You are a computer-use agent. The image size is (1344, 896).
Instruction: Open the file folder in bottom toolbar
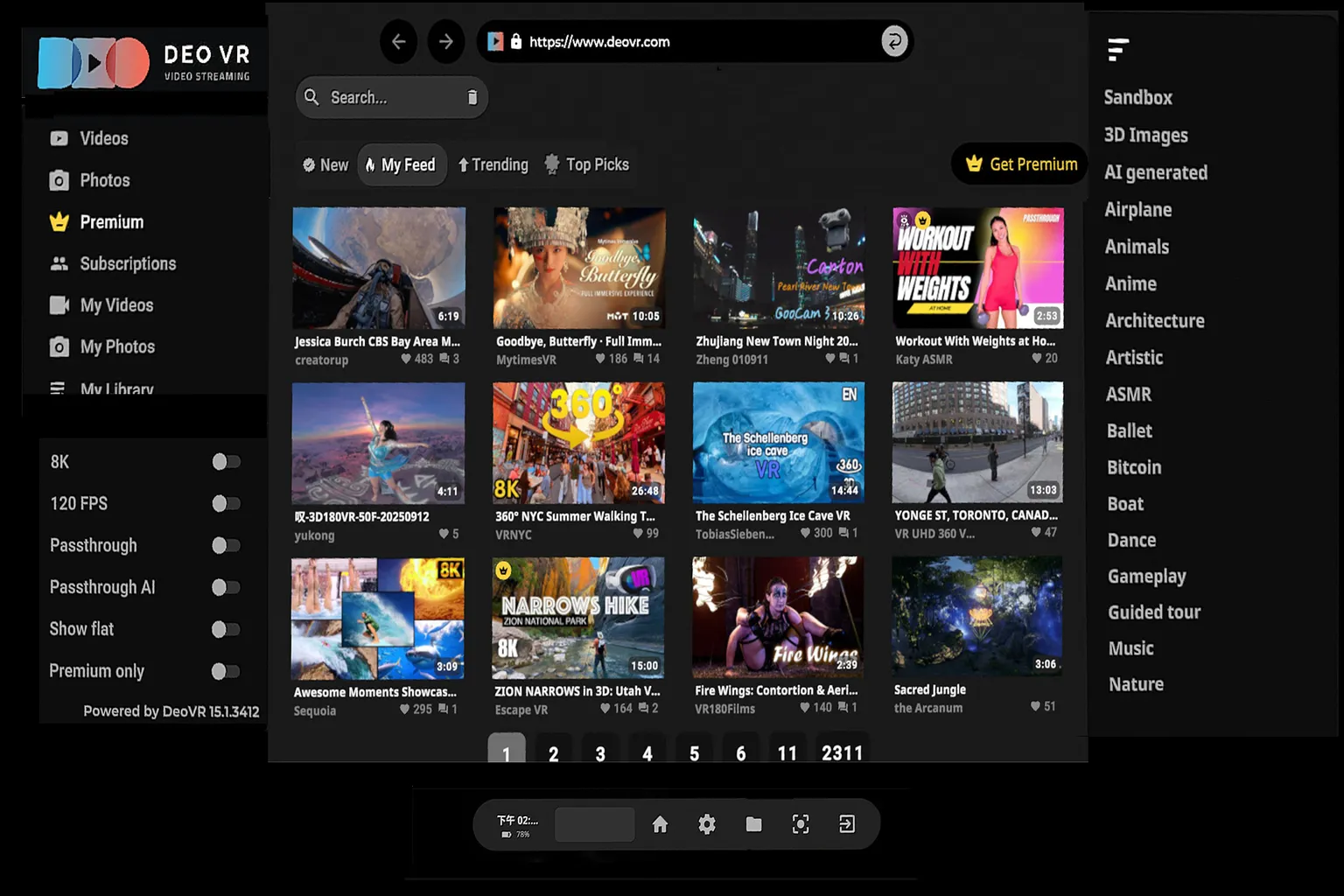click(753, 824)
